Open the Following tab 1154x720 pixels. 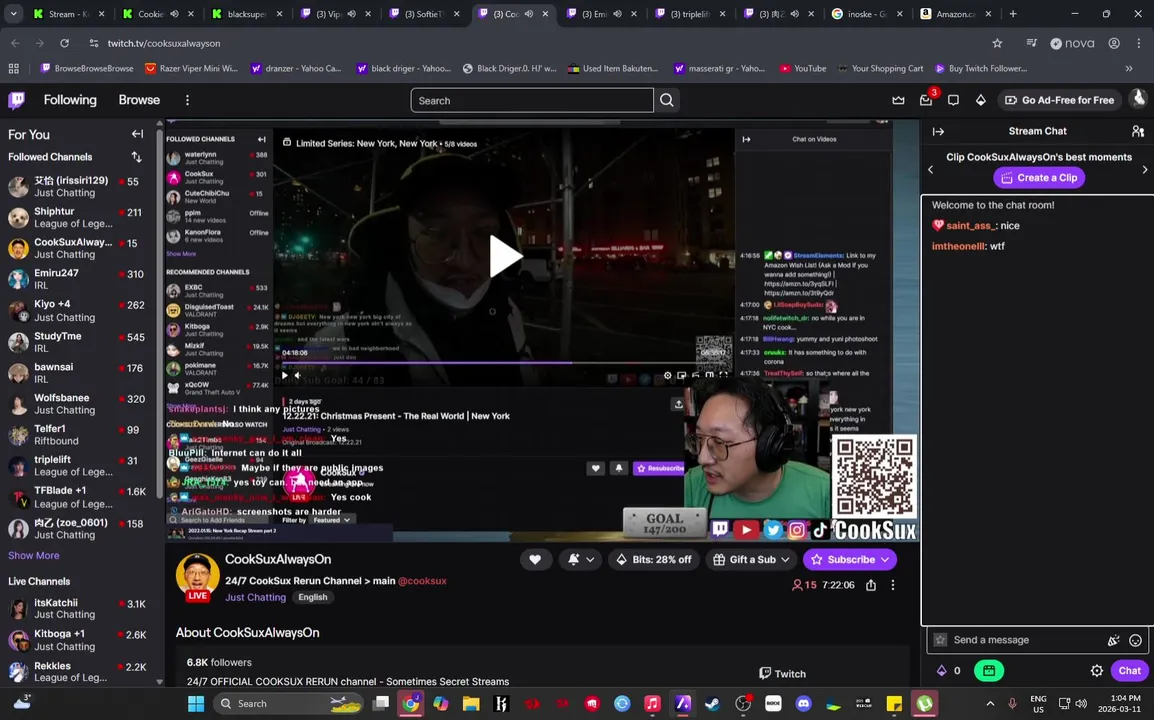[x=70, y=100]
